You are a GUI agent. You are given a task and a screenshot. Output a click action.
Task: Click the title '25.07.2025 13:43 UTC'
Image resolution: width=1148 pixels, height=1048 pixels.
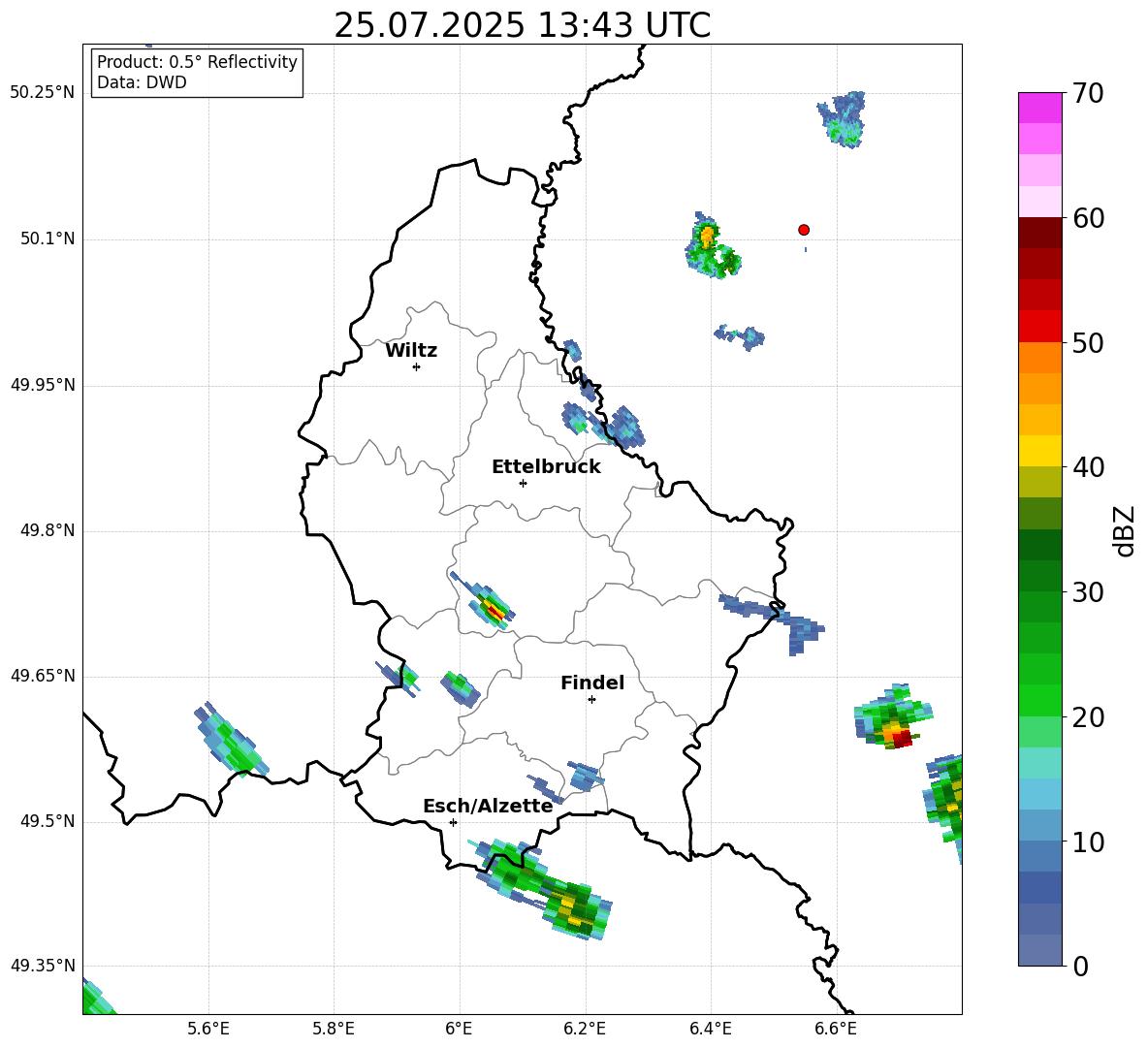click(x=522, y=25)
